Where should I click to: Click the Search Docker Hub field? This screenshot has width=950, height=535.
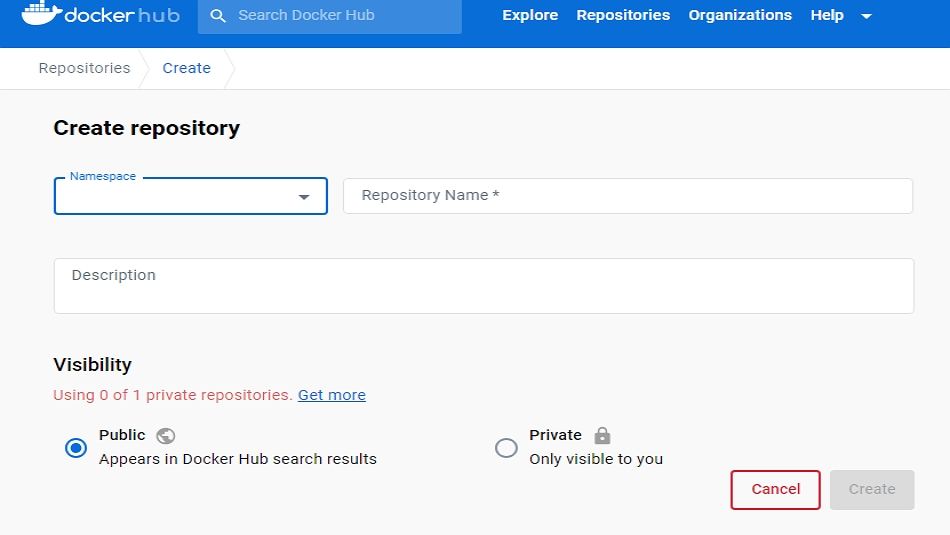(340, 16)
